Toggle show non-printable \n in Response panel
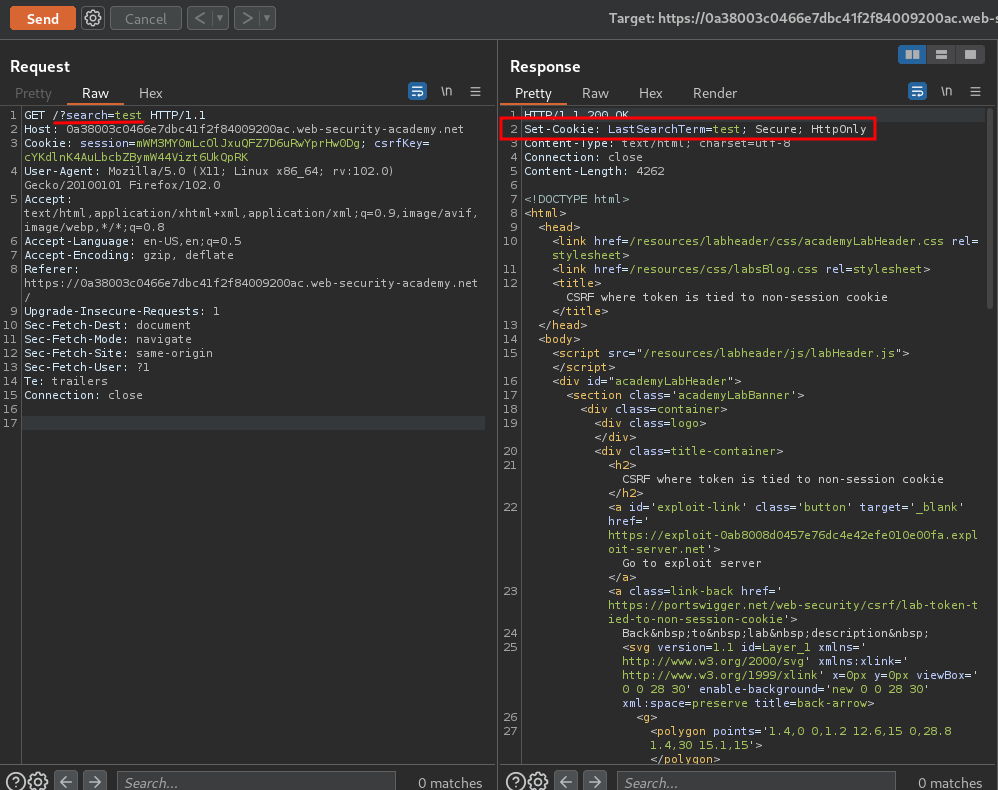The width and height of the screenshot is (998, 790). click(946, 92)
